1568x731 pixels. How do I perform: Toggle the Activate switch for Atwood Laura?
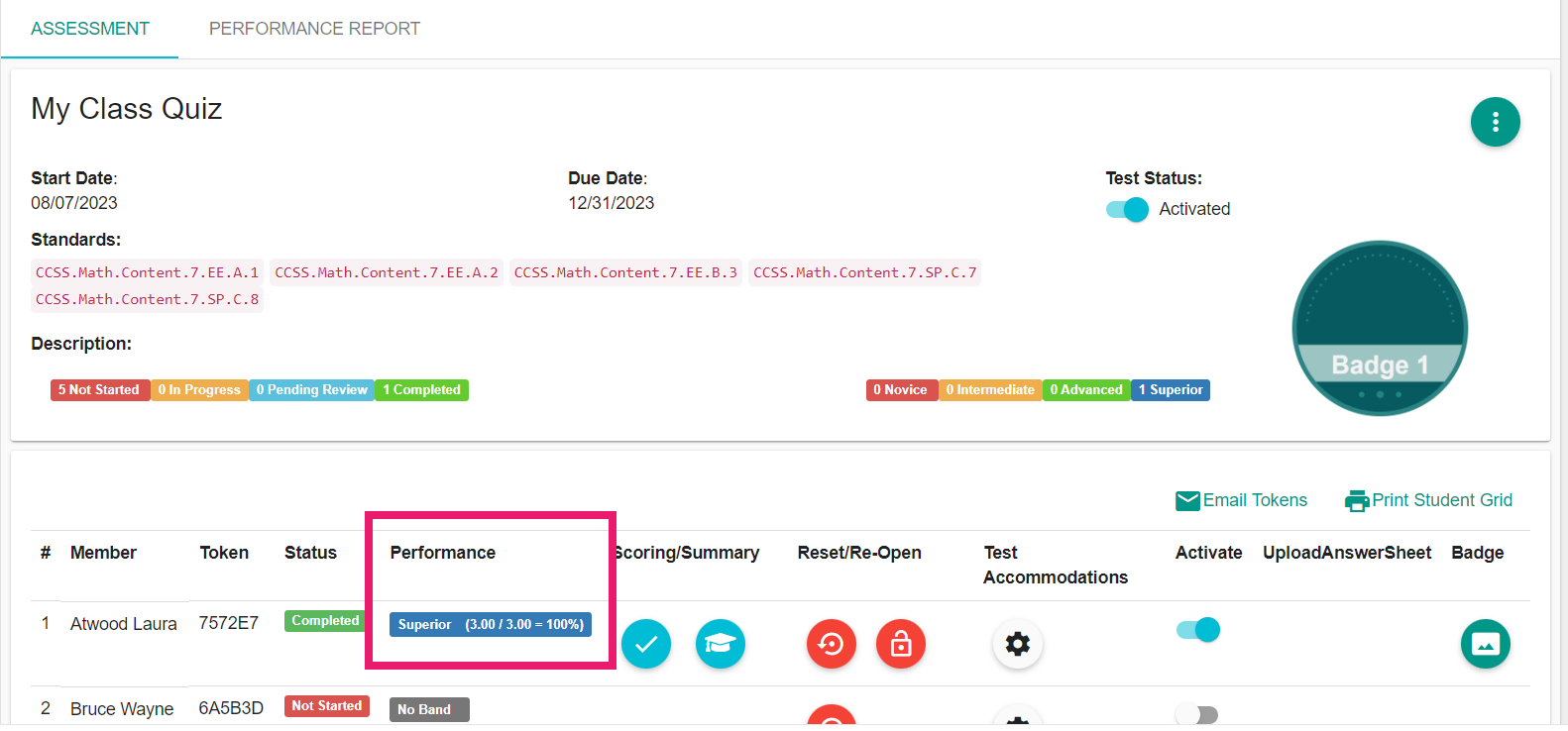pos(1198,630)
